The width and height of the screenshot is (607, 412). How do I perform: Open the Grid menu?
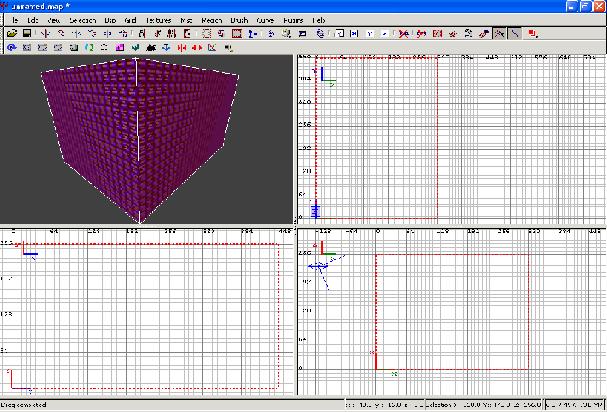pos(130,21)
